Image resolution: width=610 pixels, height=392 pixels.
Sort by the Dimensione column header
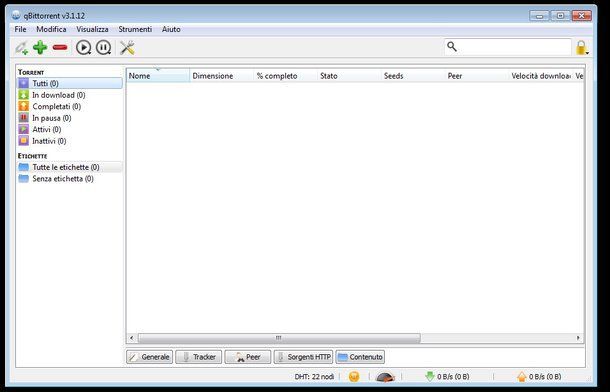click(x=222, y=76)
